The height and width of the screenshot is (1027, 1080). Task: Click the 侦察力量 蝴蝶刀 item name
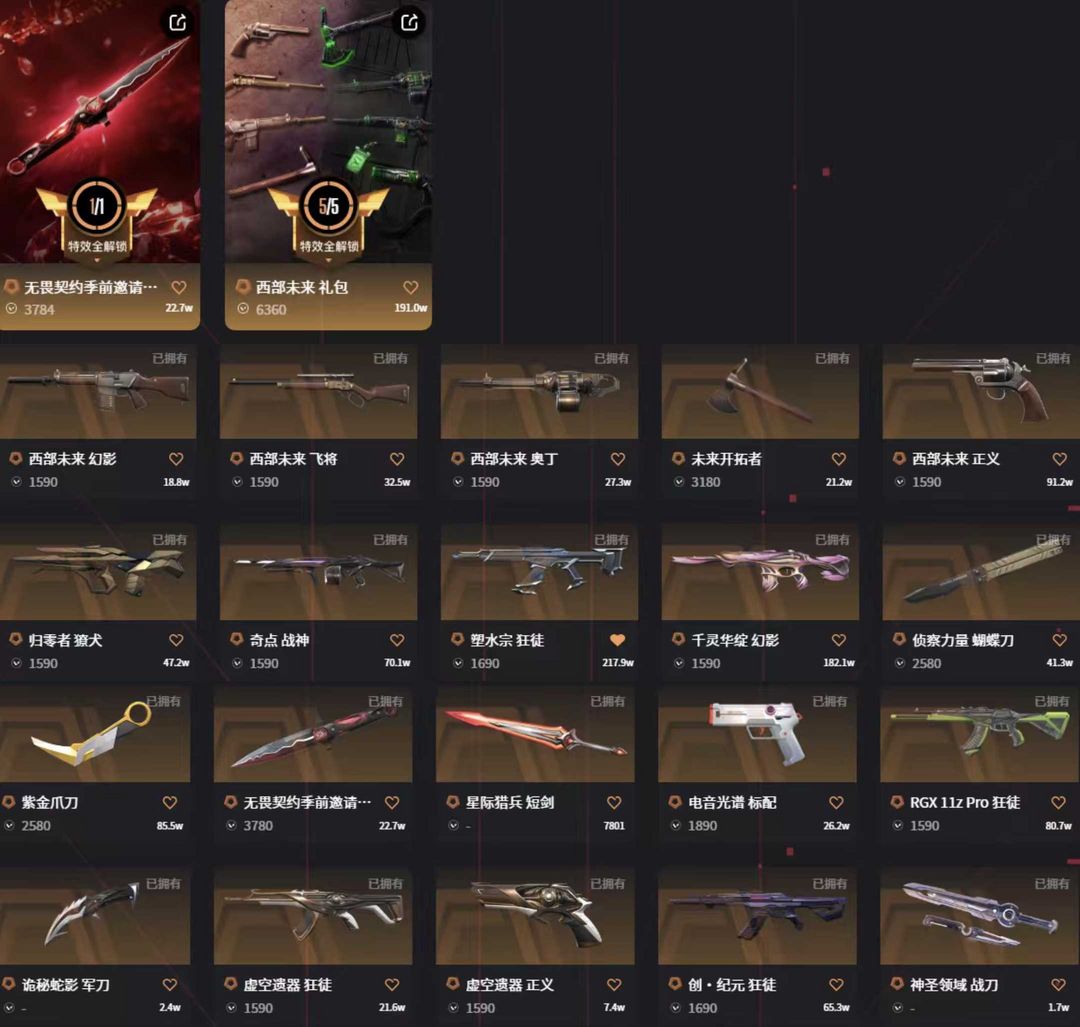[x=963, y=640]
